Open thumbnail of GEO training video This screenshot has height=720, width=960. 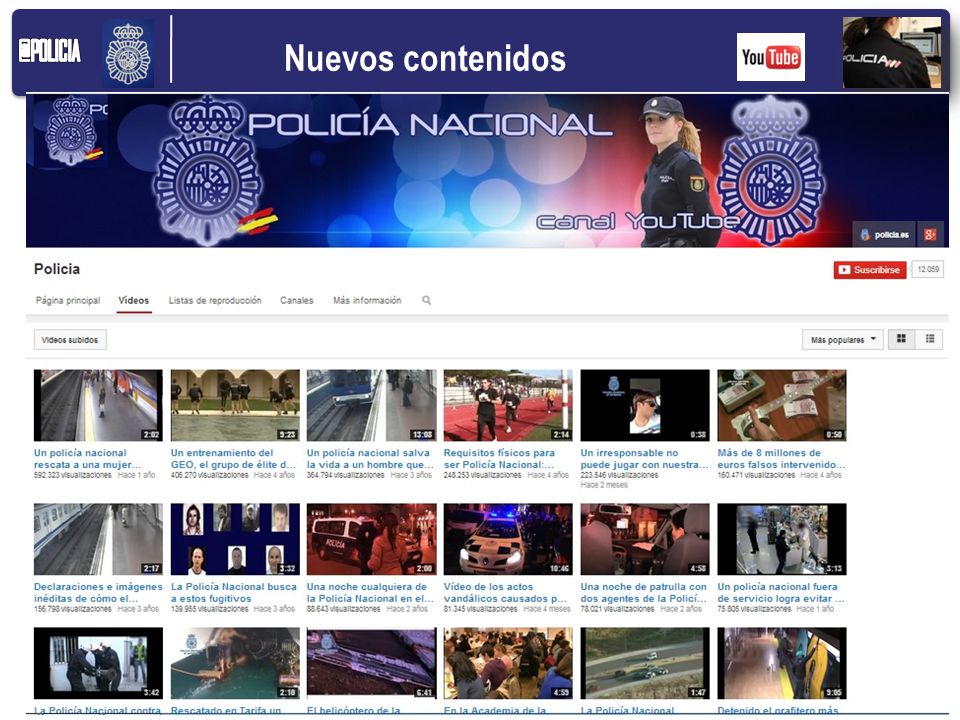pos(235,405)
